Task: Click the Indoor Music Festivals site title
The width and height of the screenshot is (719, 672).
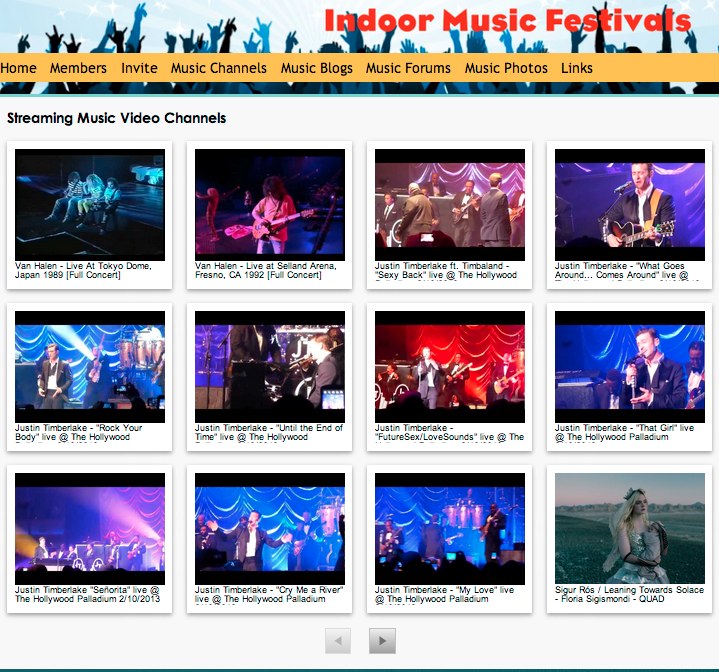Action: tap(507, 22)
